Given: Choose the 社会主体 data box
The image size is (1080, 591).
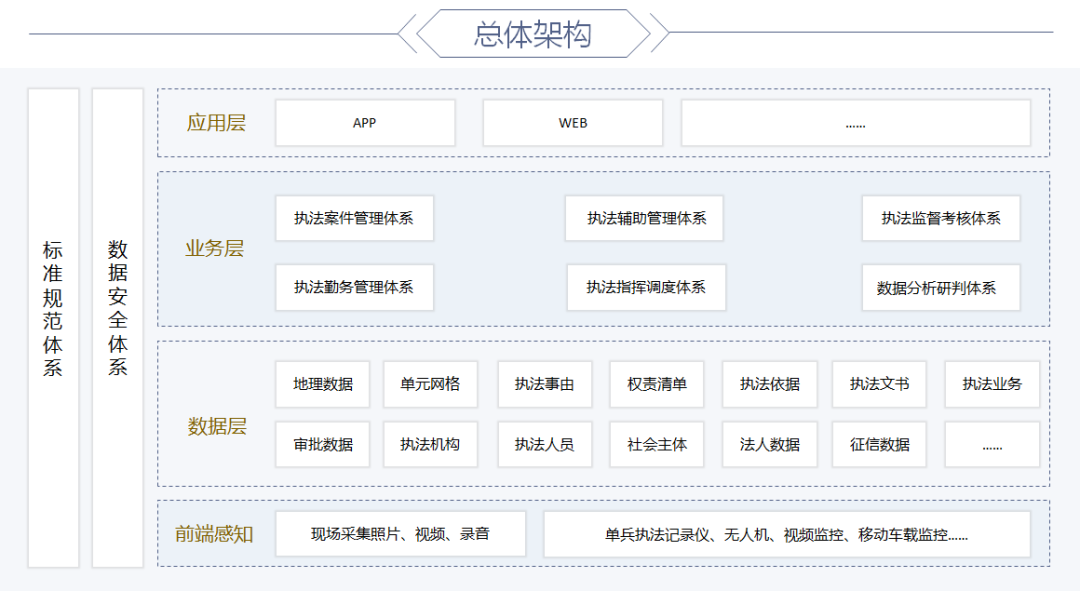Looking at the screenshot, I should pos(657,445).
